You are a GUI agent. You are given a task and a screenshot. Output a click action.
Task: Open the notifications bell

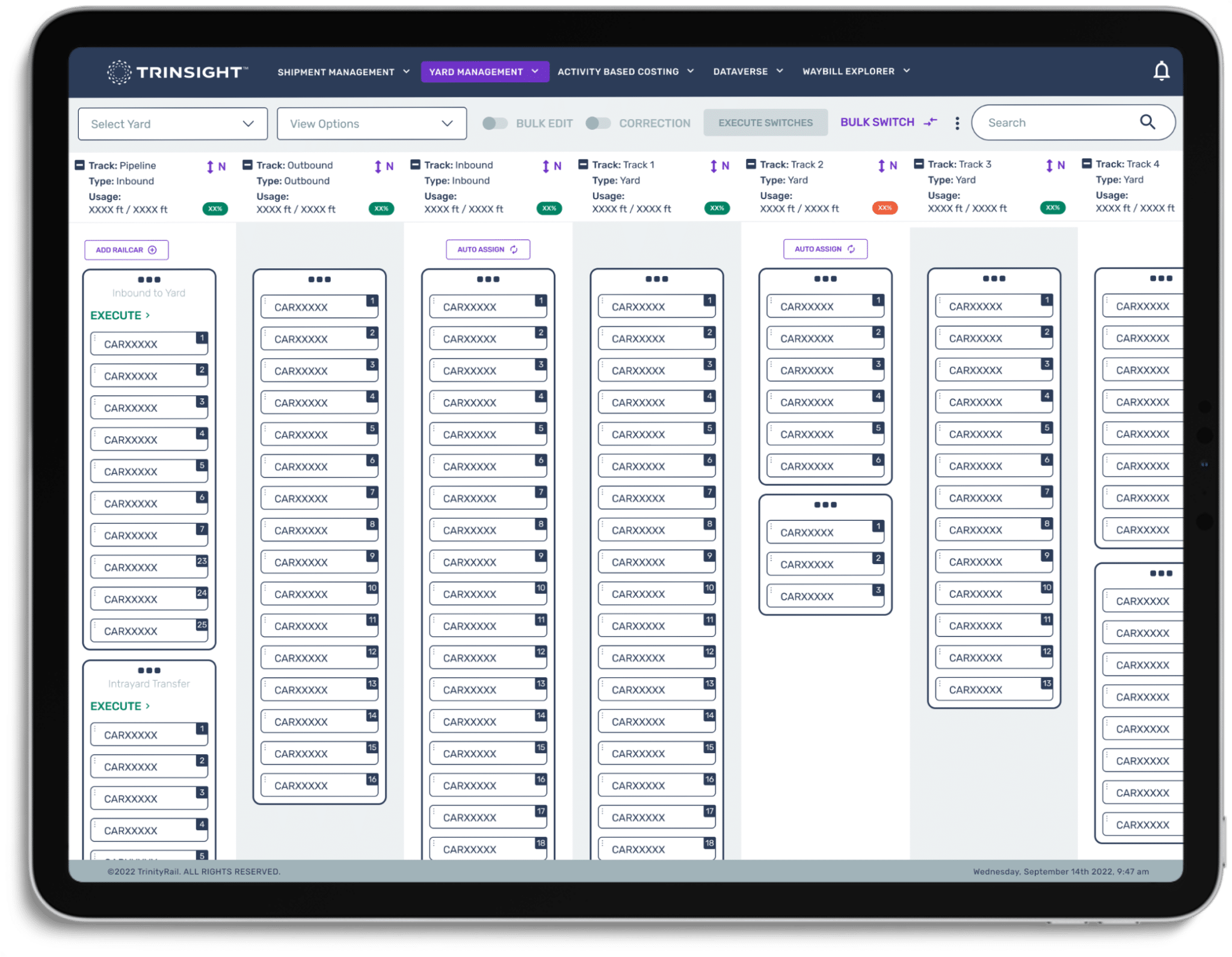click(1161, 72)
